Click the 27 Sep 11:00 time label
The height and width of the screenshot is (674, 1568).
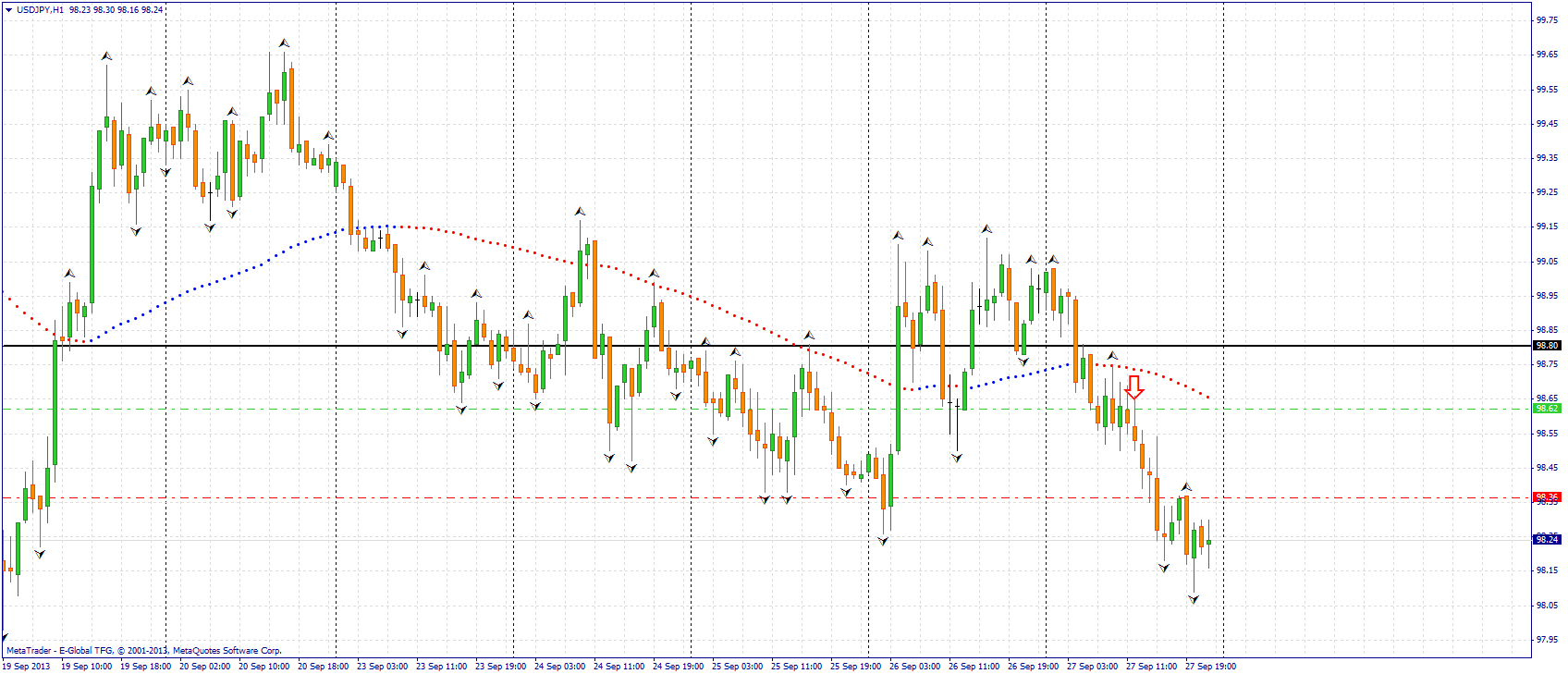tap(1152, 667)
